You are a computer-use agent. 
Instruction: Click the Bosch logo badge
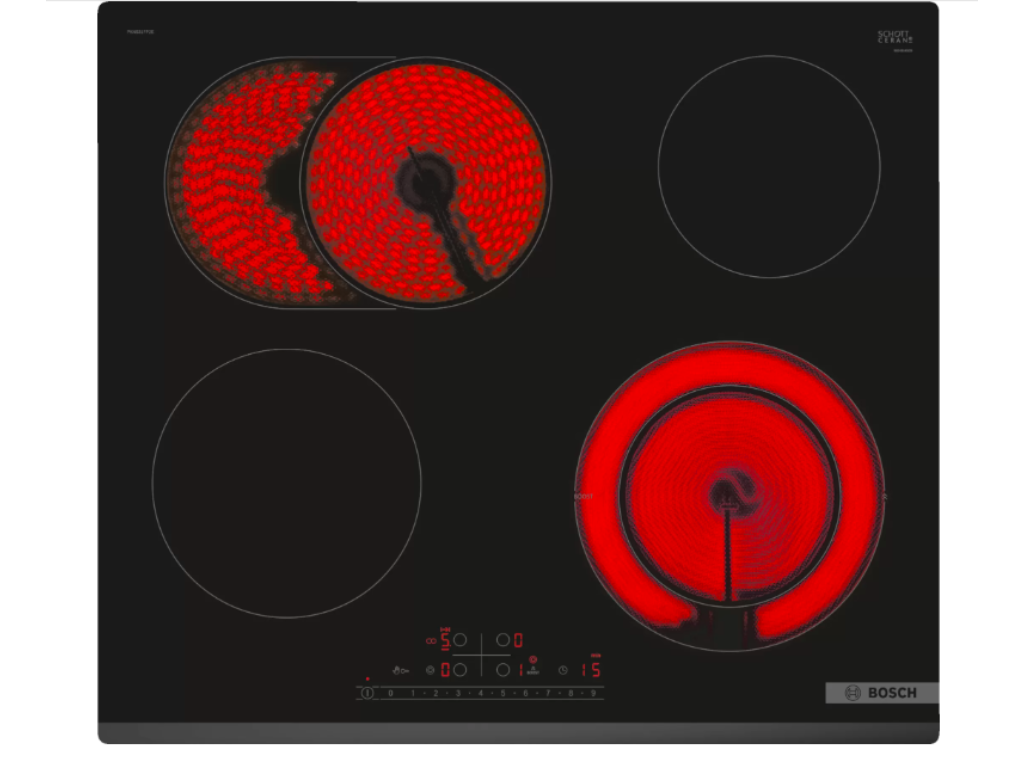881,693
